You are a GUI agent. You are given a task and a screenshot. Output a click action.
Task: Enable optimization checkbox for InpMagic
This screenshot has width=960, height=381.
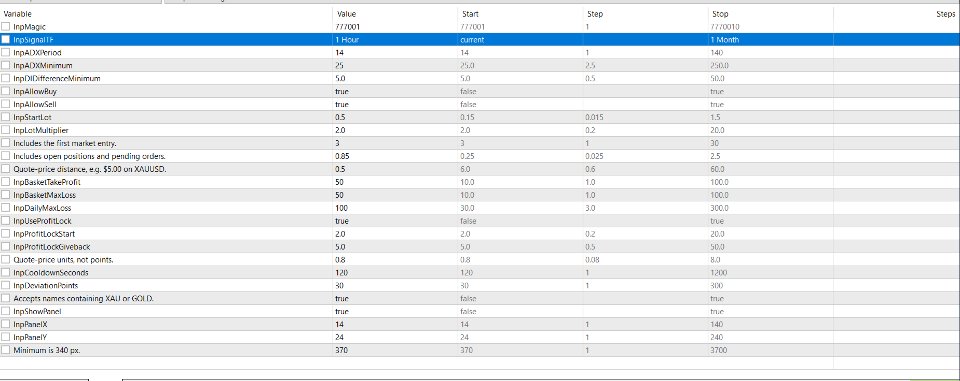coord(6,26)
